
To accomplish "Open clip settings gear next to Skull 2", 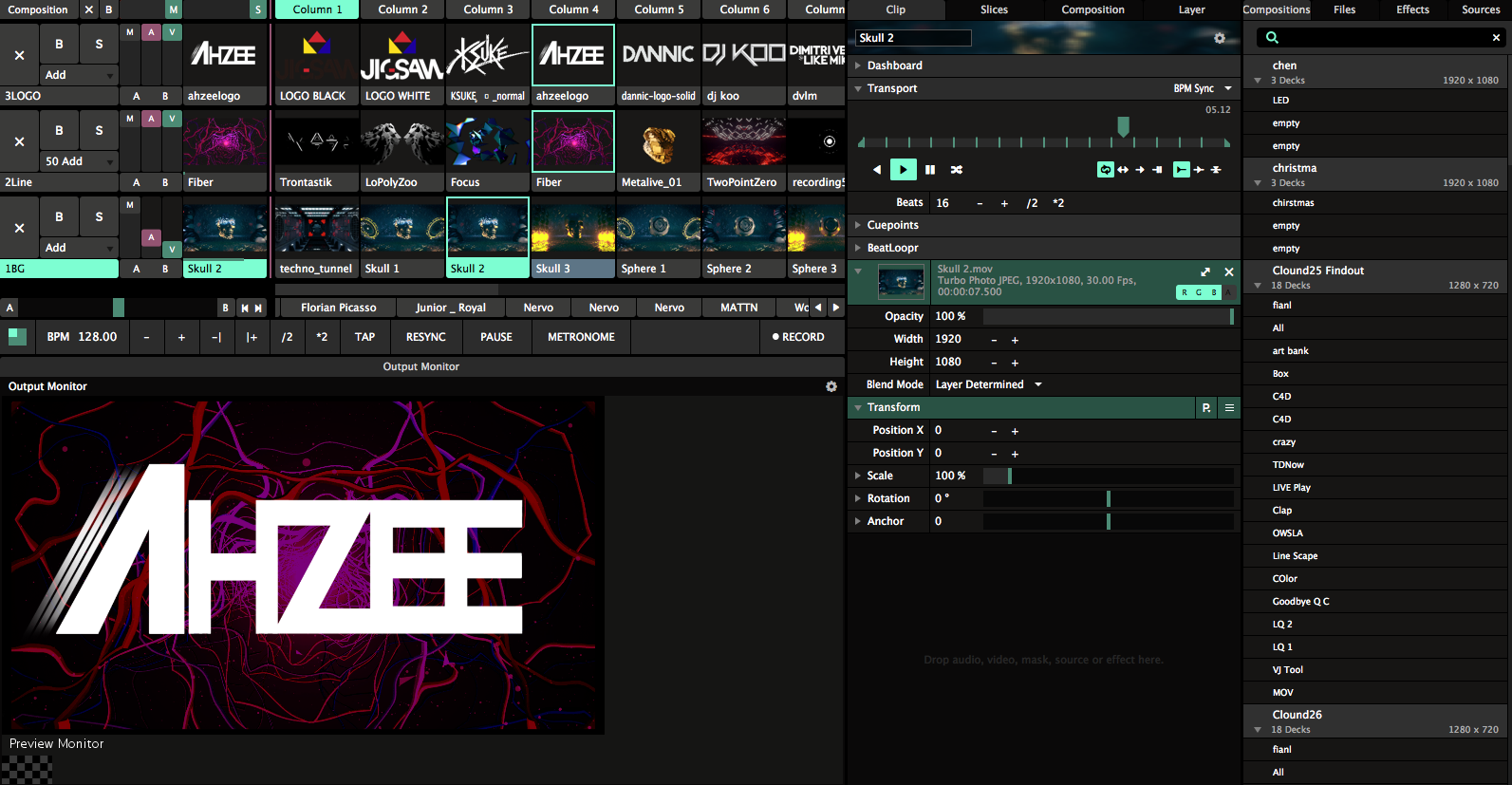I will click(1220, 38).
